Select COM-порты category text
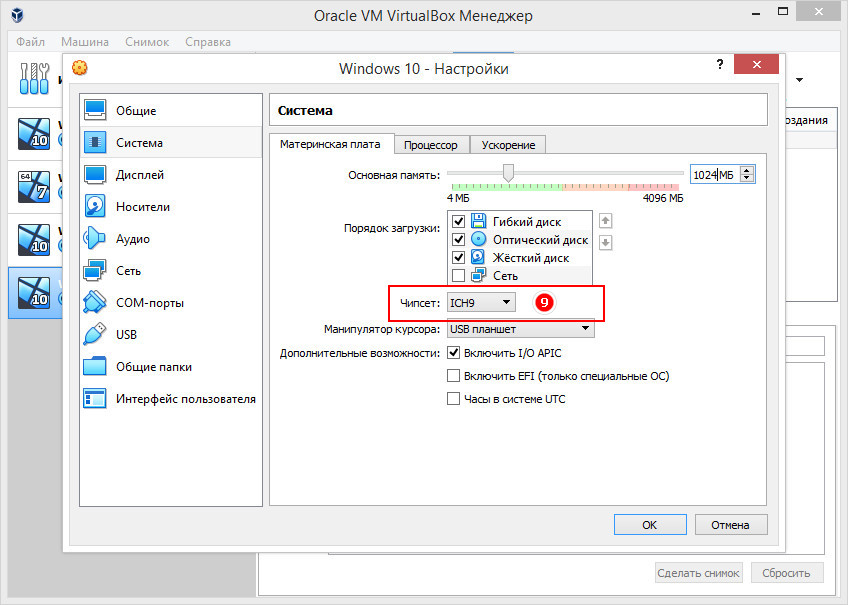The width and height of the screenshot is (848, 605). [x=150, y=303]
